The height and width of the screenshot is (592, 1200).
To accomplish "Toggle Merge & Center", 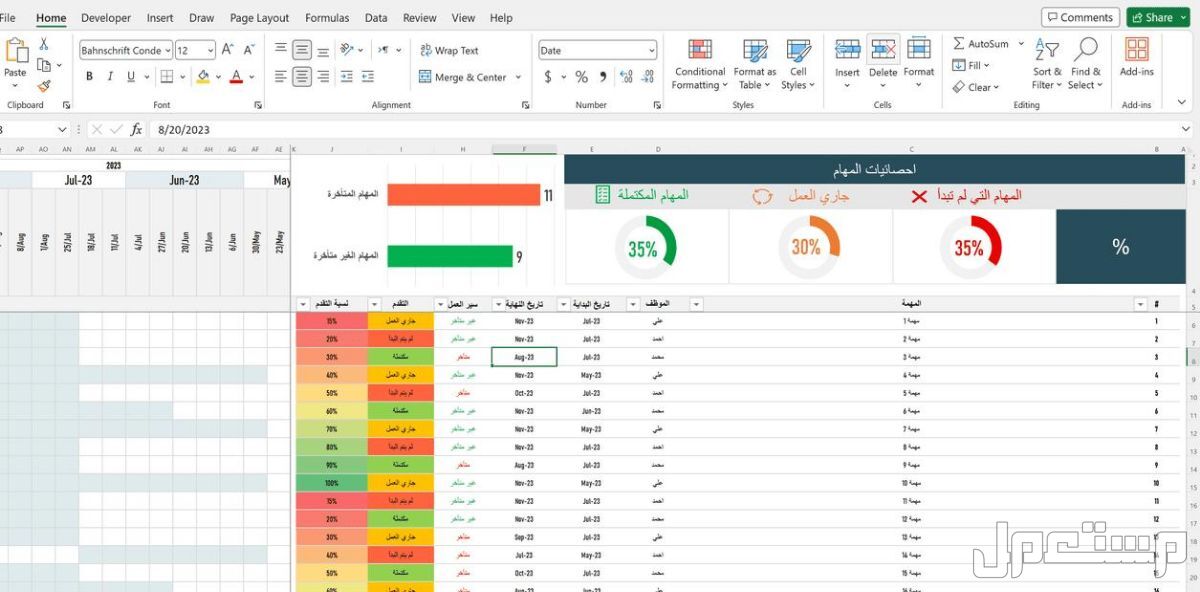I will (x=462, y=77).
